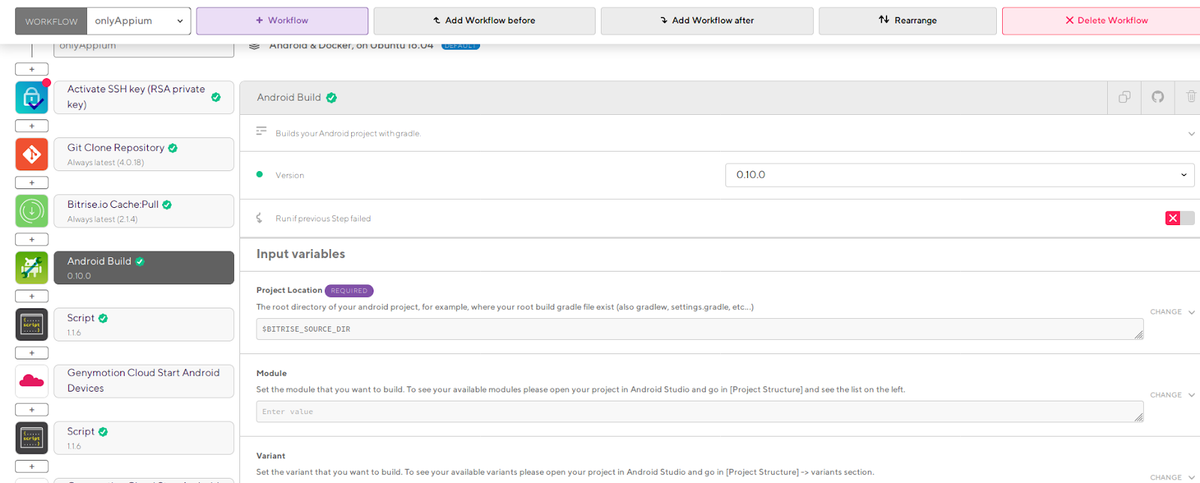Toggle Run if previous Step failed switch
Viewport: 1200px width, 483px height.
[x=1180, y=218]
